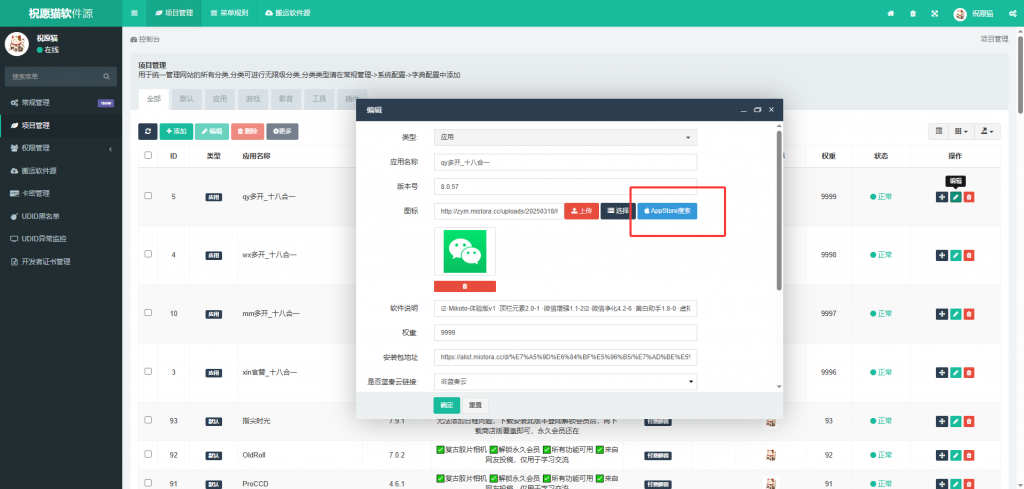The height and width of the screenshot is (489, 1024).
Task: Click the pencil edit icon in row ID 4
Action: coord(955,255)
